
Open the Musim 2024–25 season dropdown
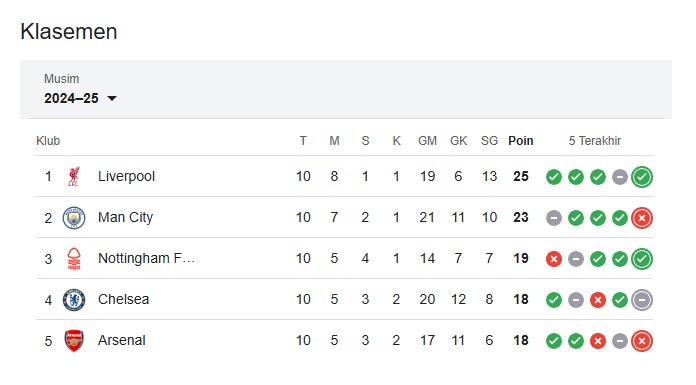[x=80, y=98]
